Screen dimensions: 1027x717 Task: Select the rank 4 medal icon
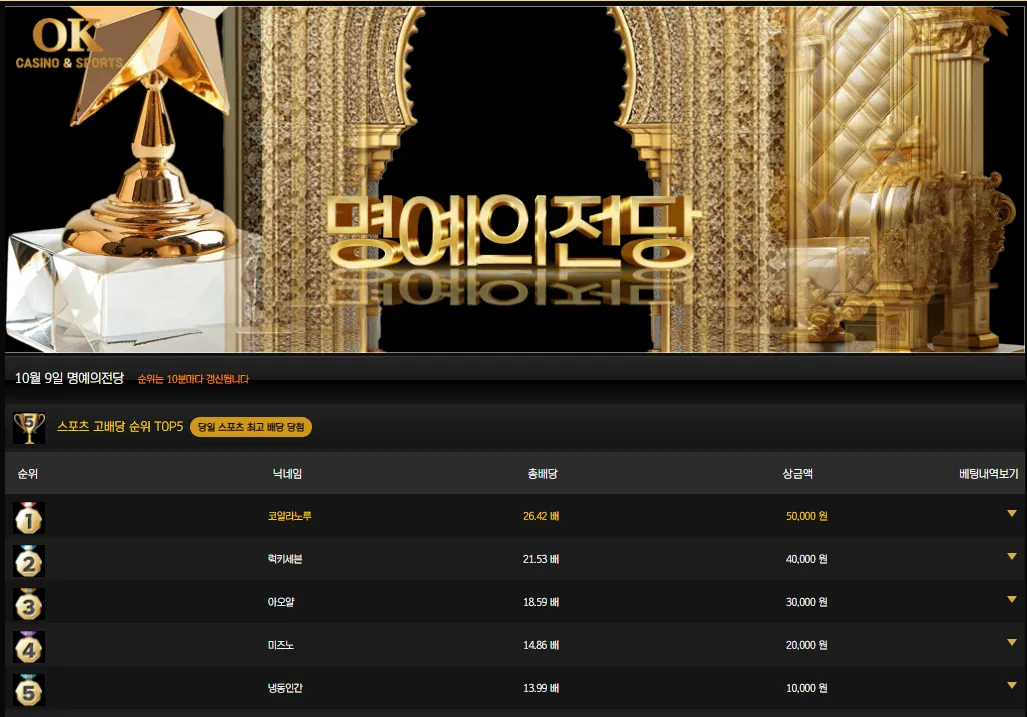point(29,647)
